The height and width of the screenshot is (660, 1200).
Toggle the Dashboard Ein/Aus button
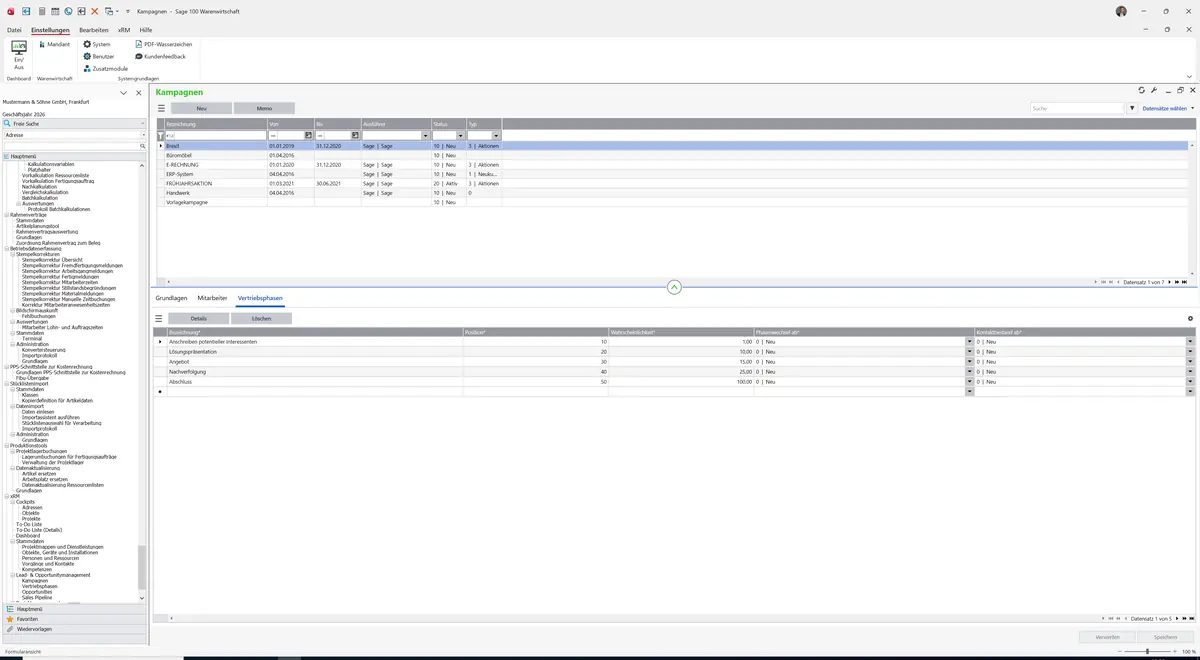[x=19, y=55]
